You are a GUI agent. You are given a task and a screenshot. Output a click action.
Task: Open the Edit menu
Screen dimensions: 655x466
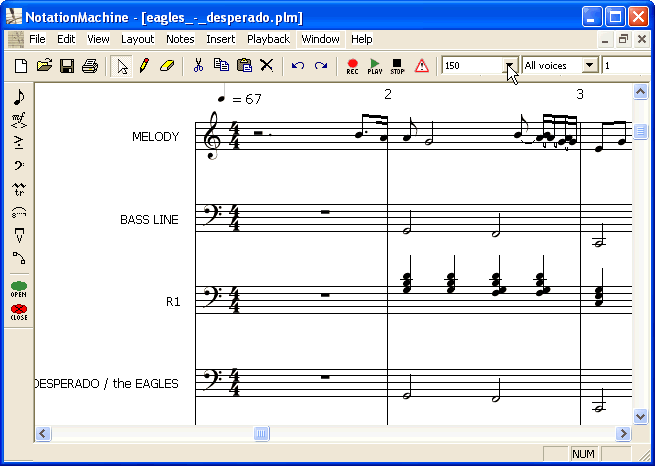pyautogui.click(x=66, y=39)
